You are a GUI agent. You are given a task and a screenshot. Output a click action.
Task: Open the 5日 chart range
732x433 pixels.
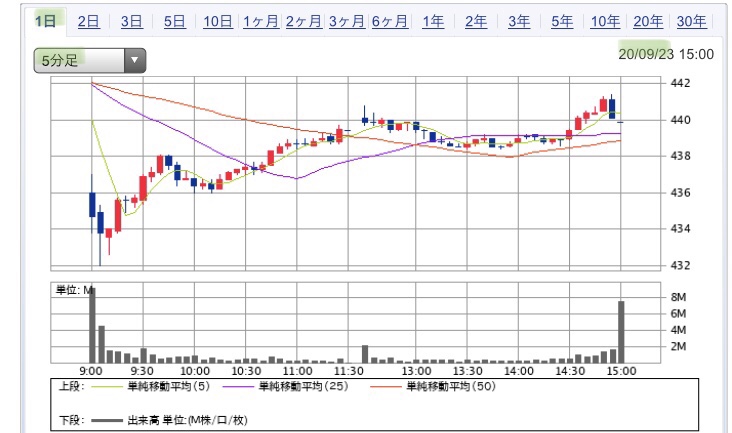click(175, 21)
